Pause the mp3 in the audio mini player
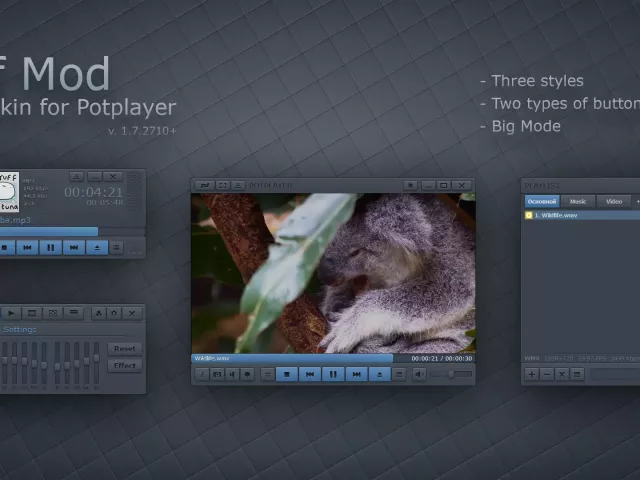 (x=50, y=247)
